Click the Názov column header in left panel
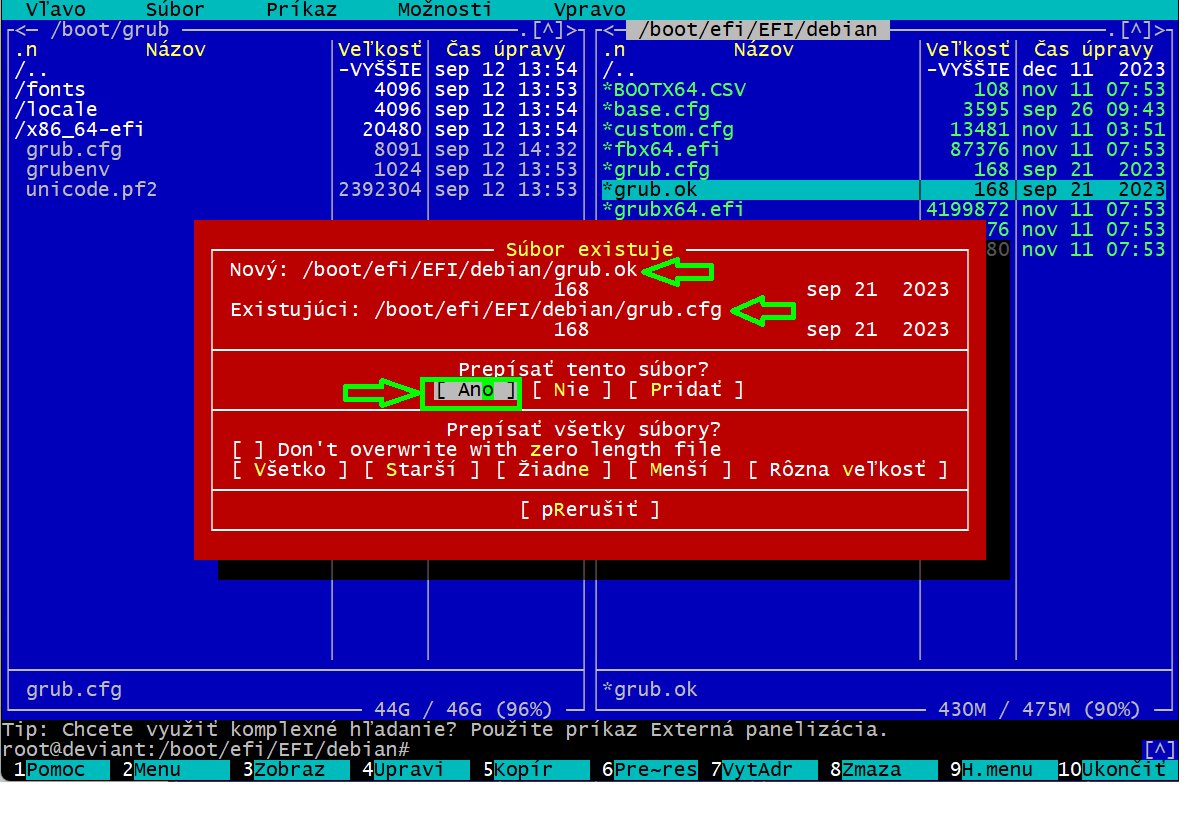 176,50
